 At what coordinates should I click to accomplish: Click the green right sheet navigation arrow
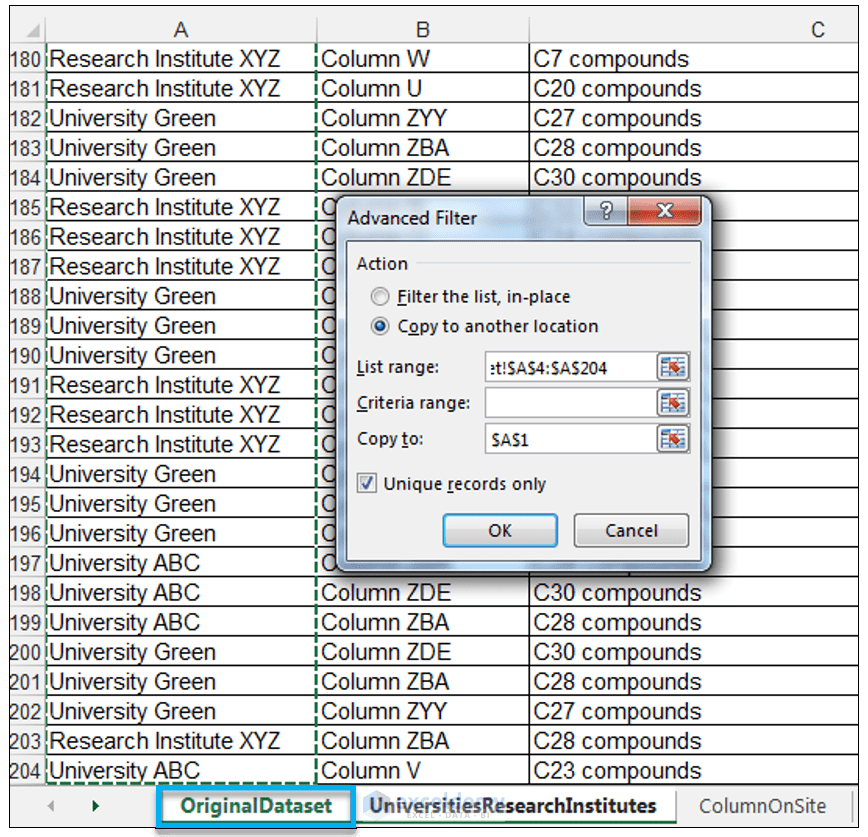coord(94,804)
